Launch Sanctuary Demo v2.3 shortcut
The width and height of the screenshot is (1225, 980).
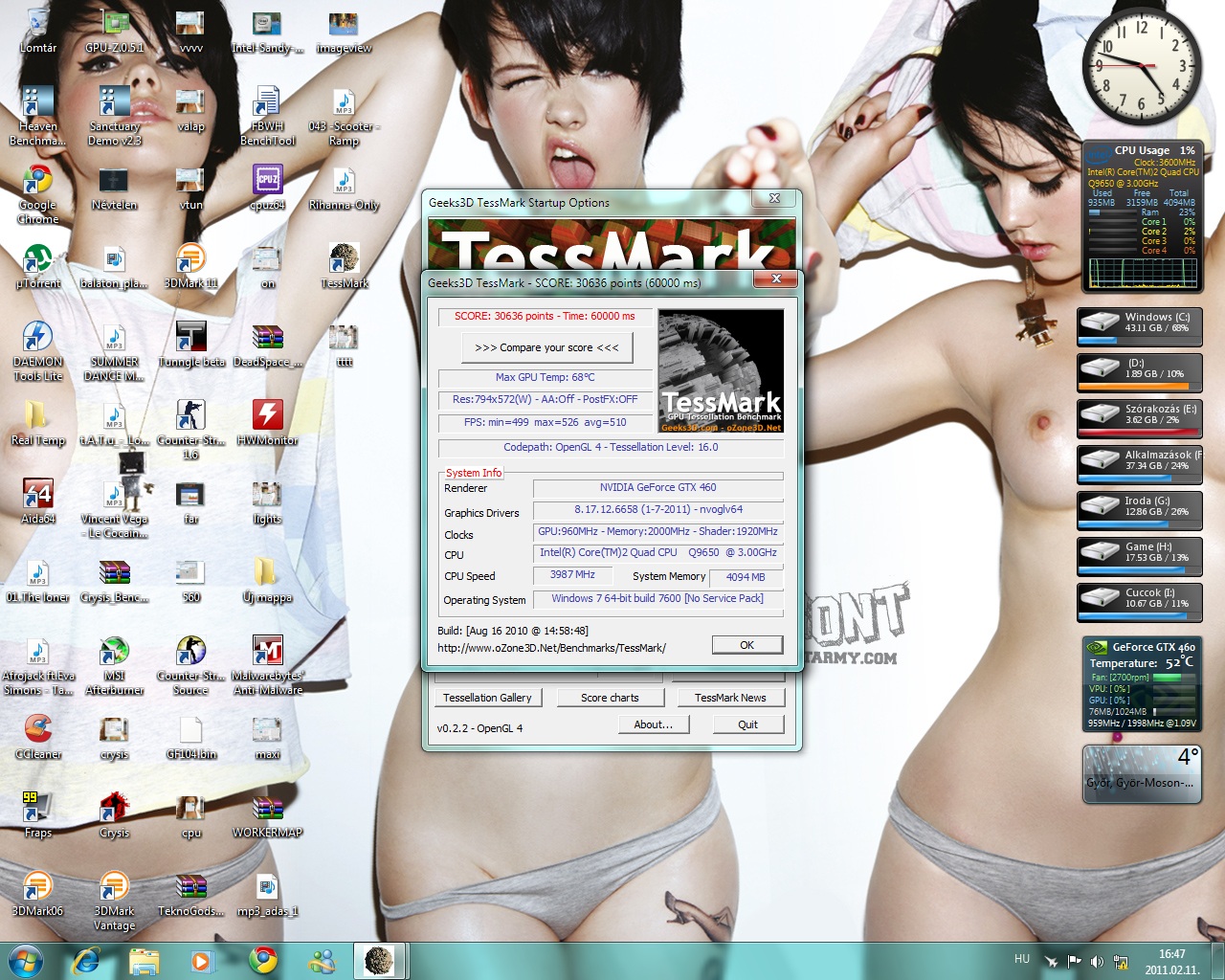coord(114,117)
